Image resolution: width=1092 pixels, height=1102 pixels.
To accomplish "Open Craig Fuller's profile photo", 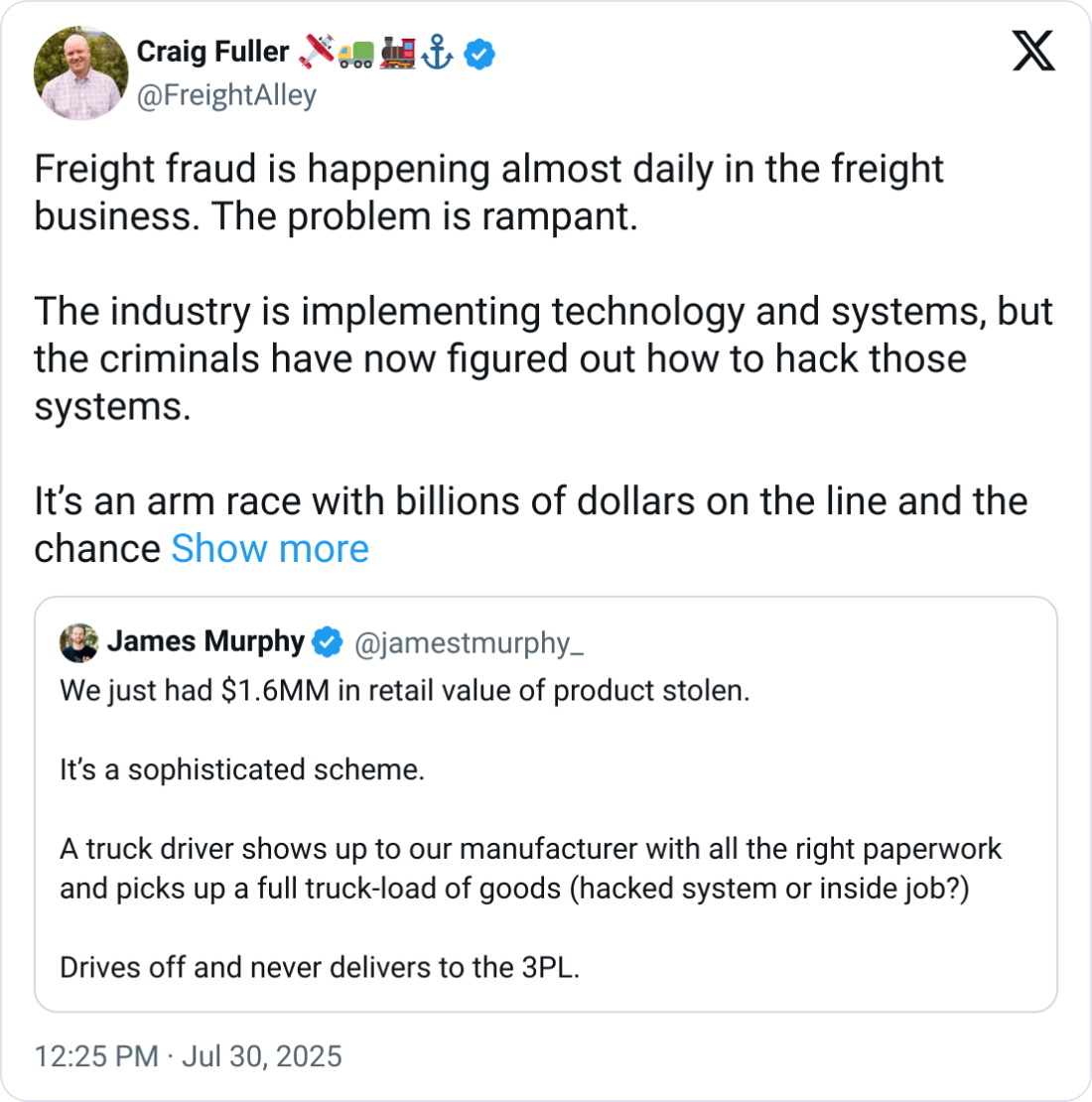I will point(80,73).
